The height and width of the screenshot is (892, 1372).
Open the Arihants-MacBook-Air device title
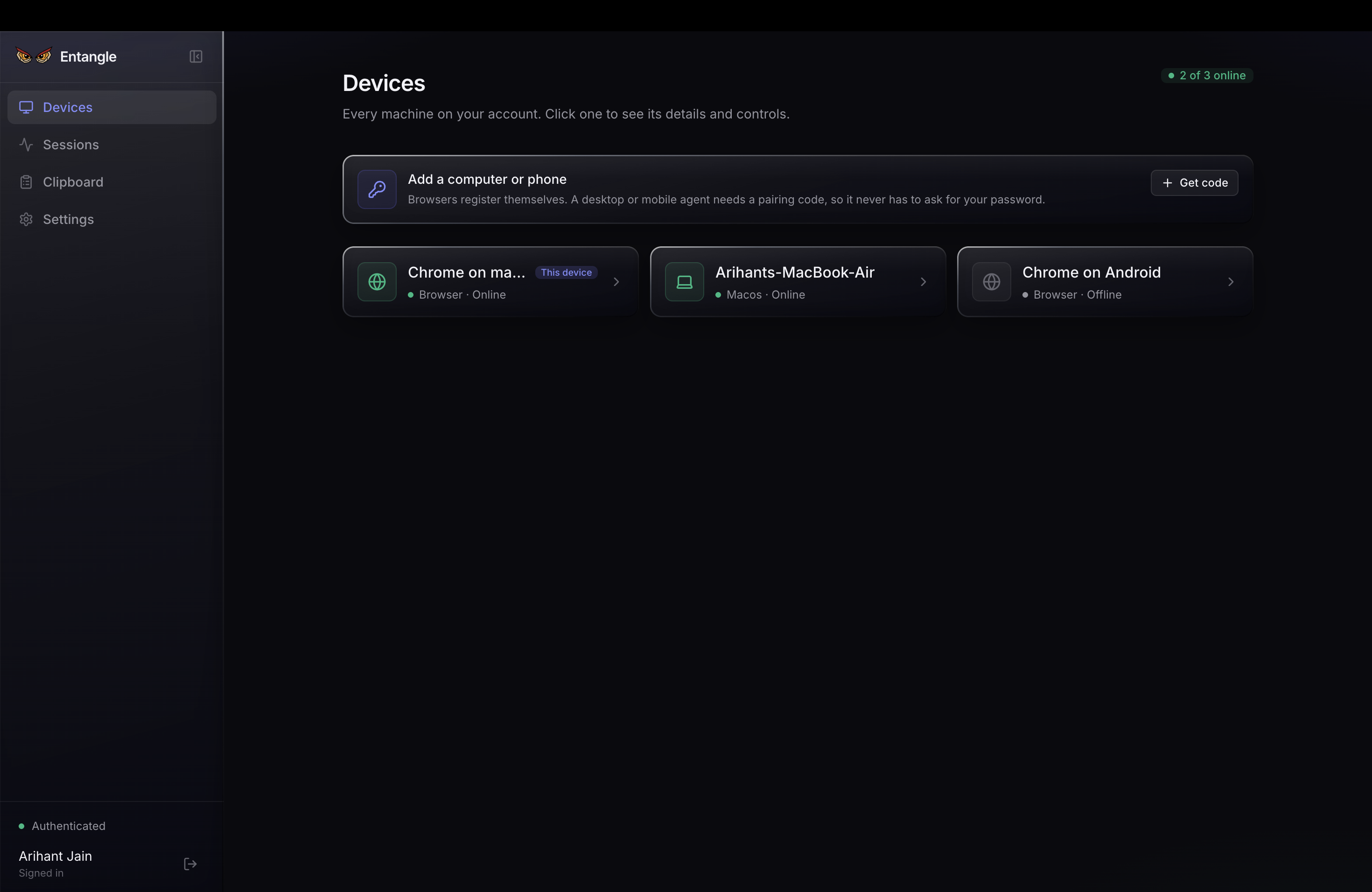tap(795, 272)
